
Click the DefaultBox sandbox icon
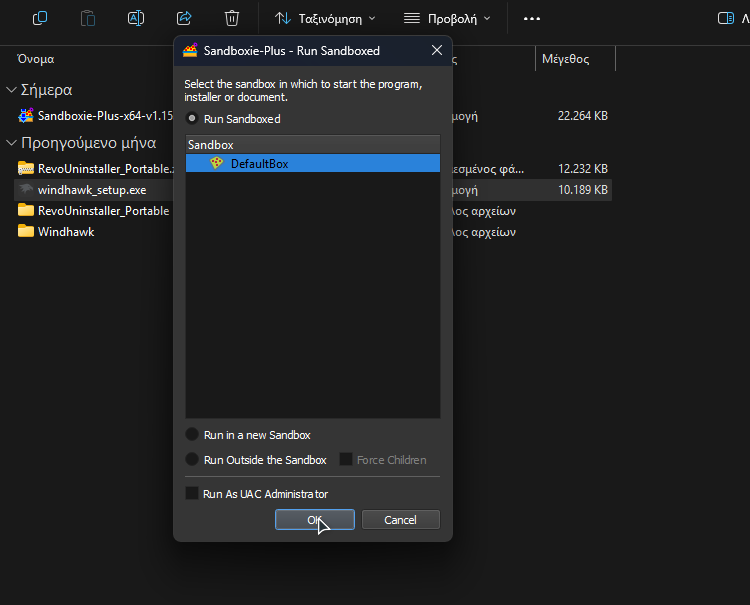pos(217,163)
